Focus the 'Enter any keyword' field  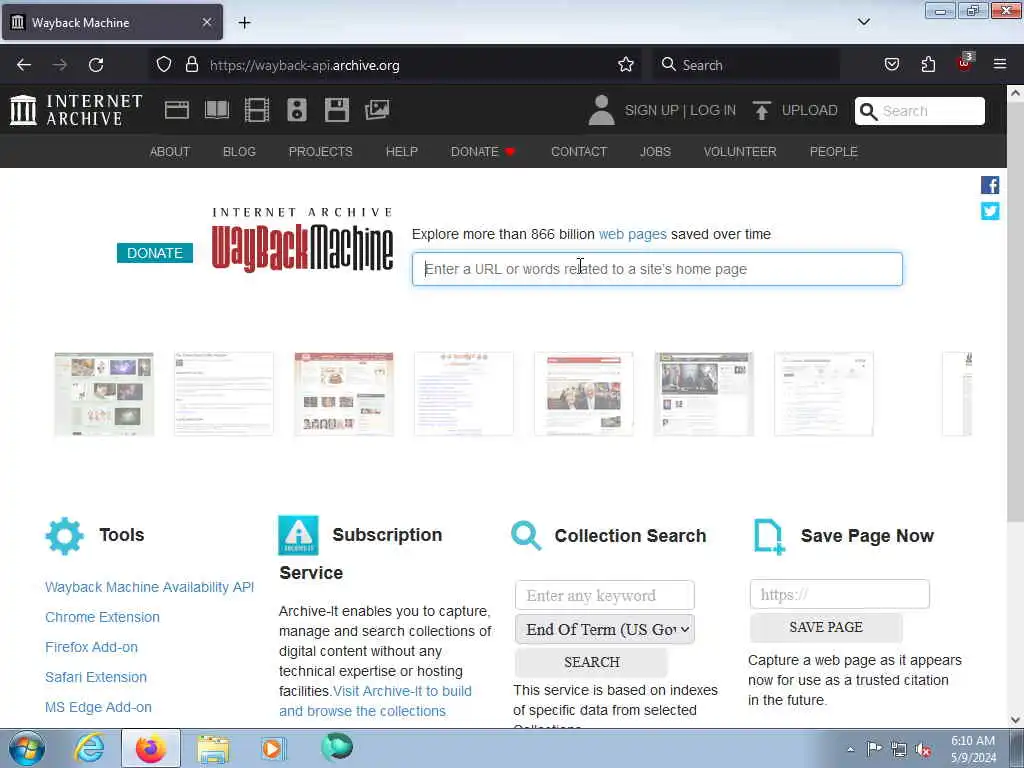605,596
